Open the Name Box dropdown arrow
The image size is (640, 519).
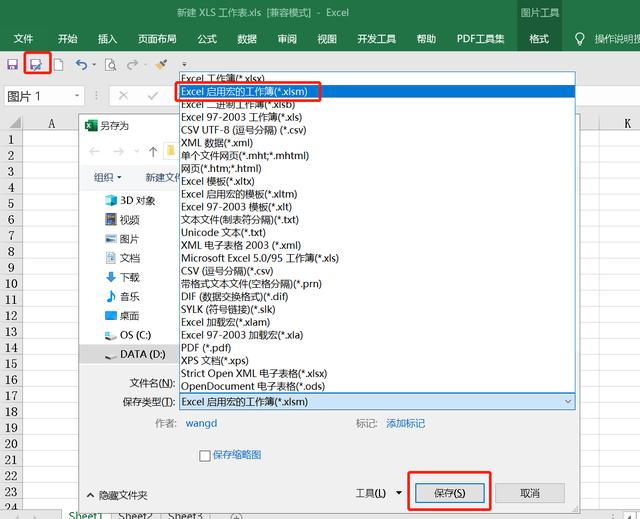pyautogui.click(x=77, y=96)
